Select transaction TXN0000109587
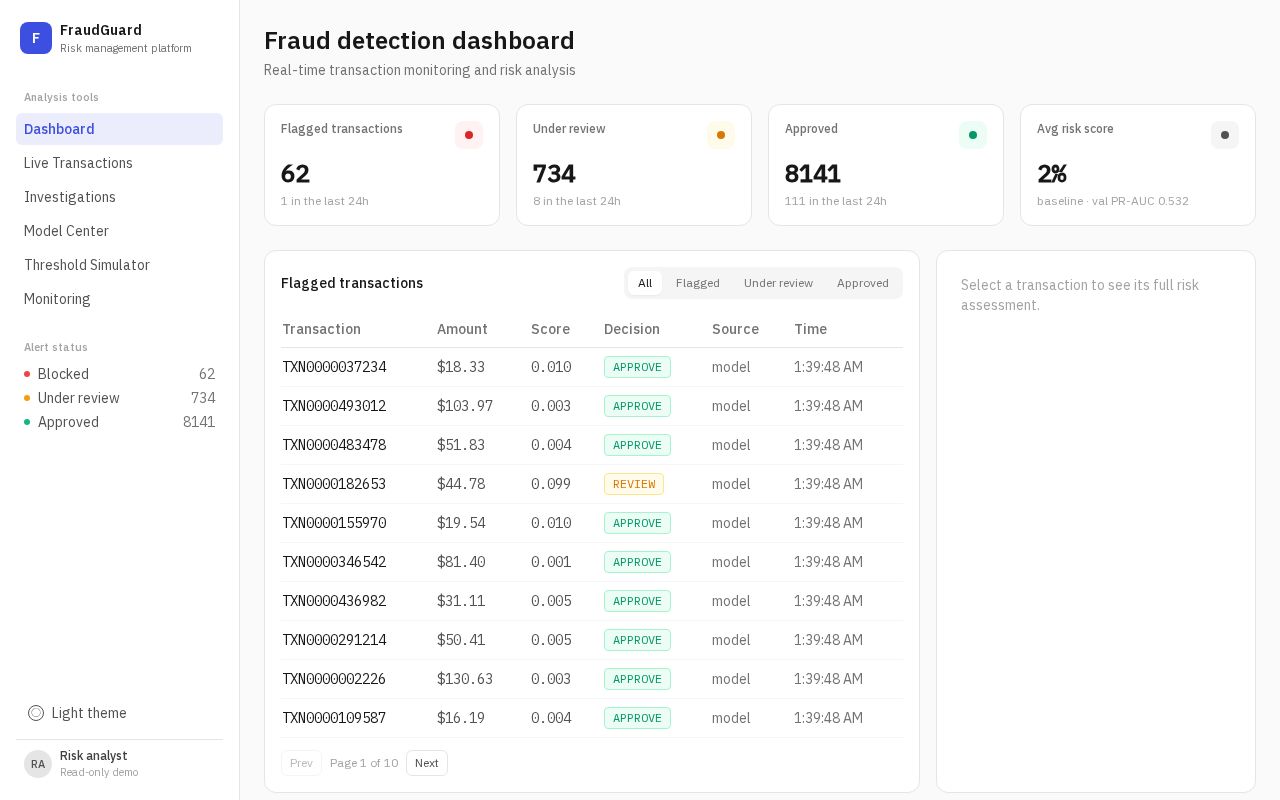The image size is (1280, 800). [592, 718]
